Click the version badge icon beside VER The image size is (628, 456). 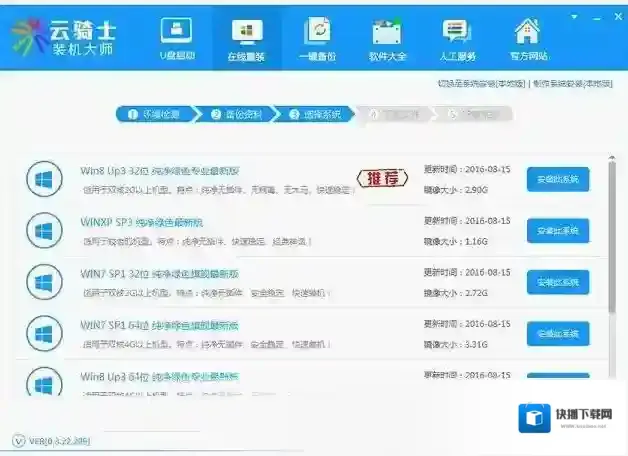coord(18,441)
